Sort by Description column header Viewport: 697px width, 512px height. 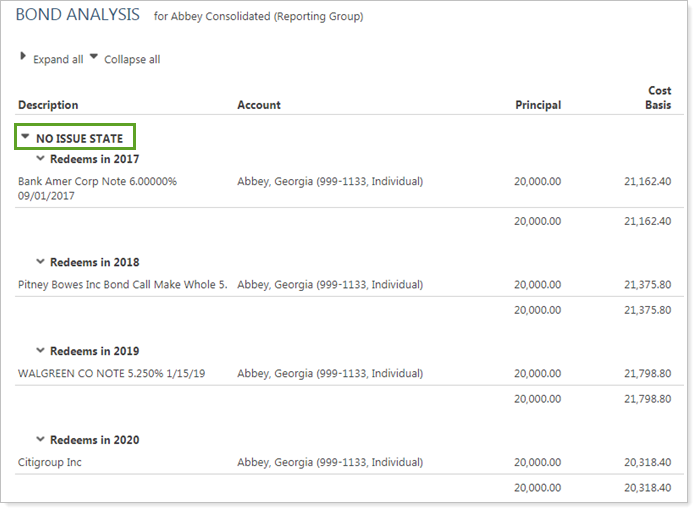coord(48,105)
